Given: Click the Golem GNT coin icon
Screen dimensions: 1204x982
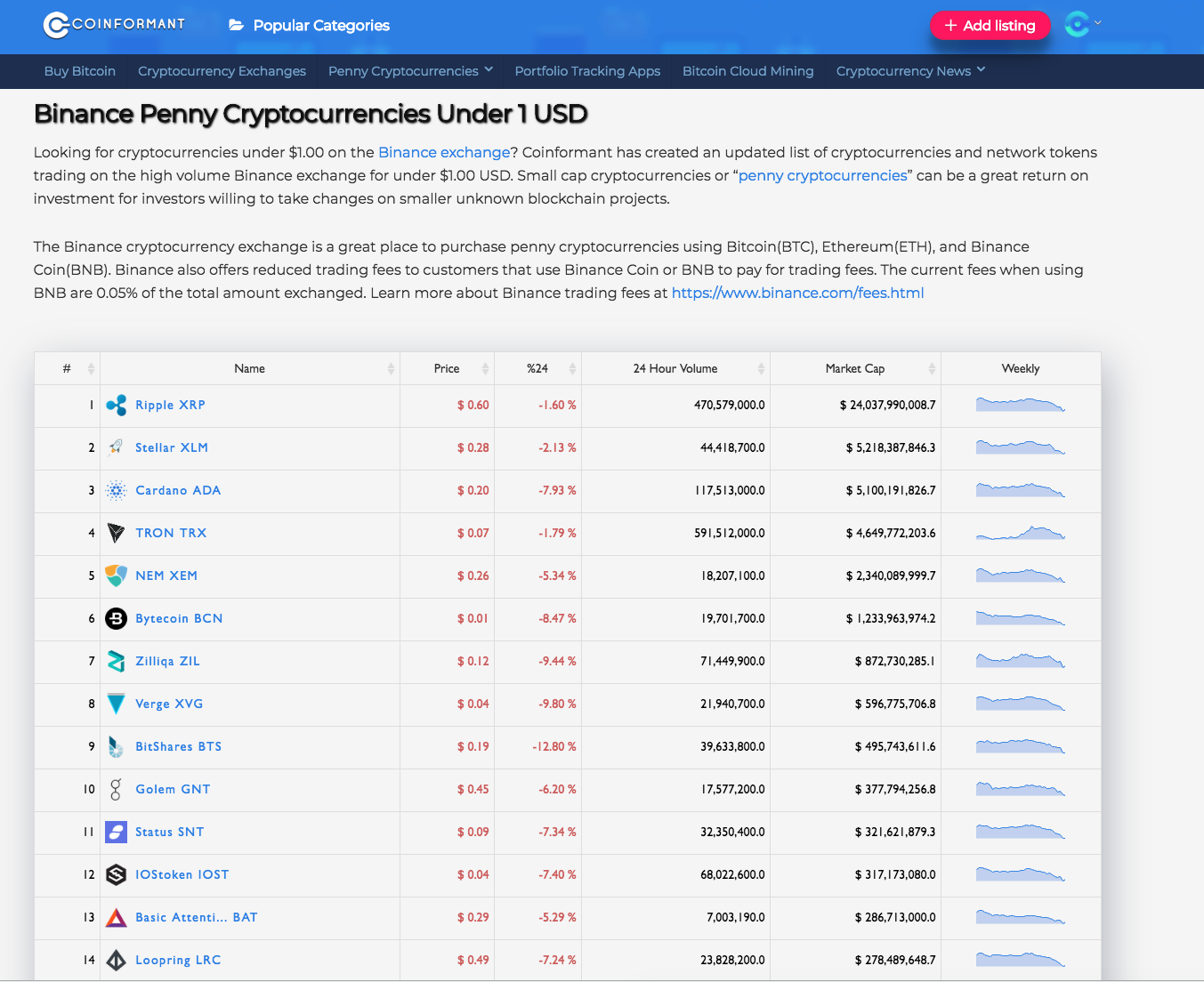Looking at the screenshot, I should click(x=116, y=789).
